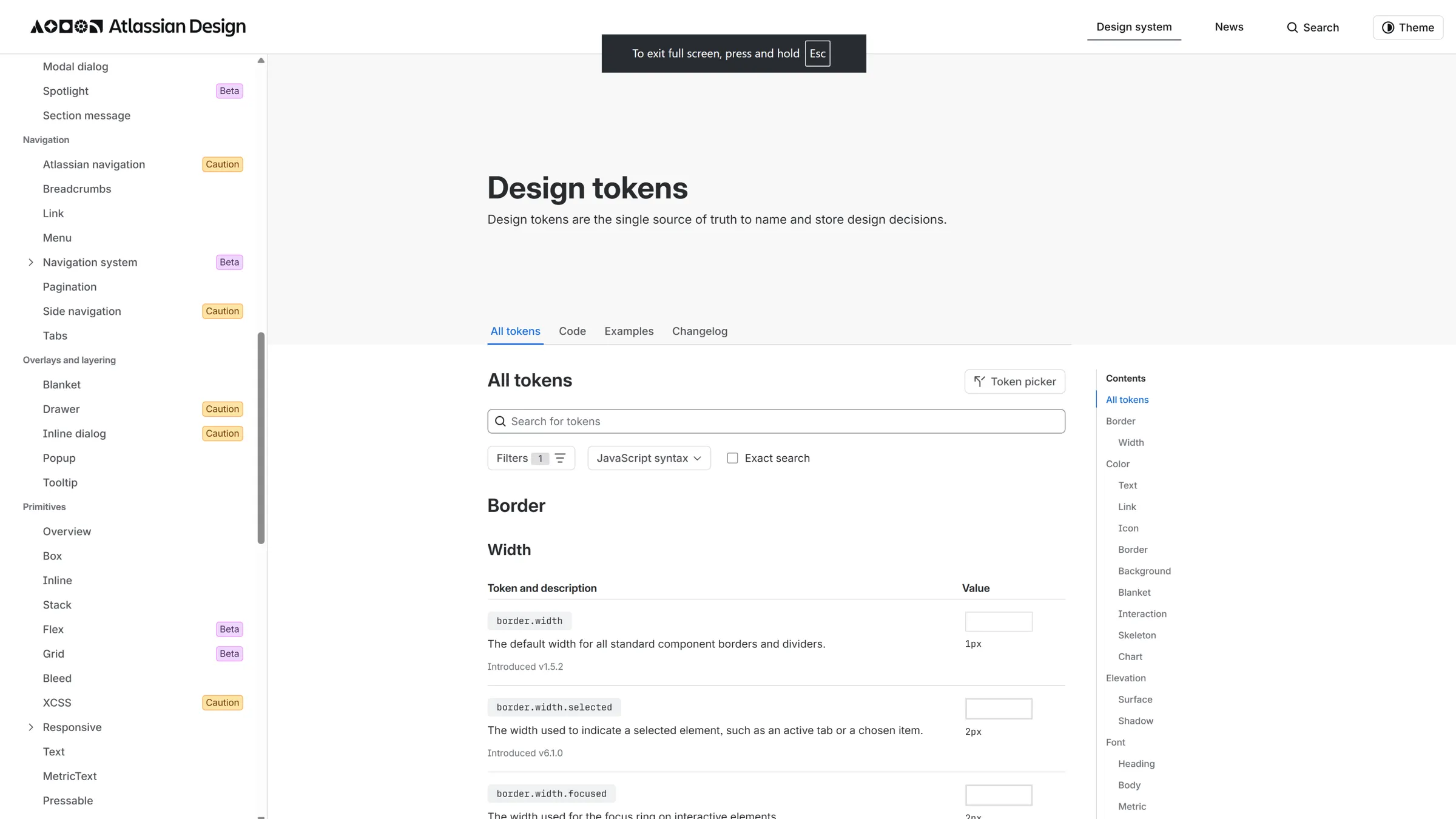The height and width of the screenshot is (819, 1456).
Task: Click the border.width value preview swatch
Action: coord(999,621)
